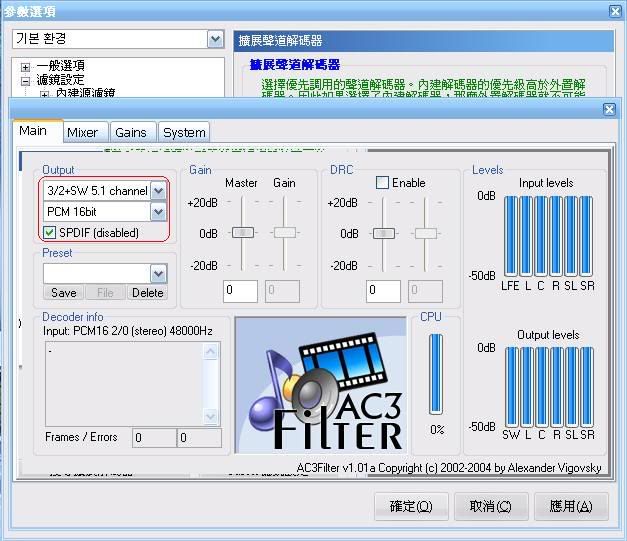This screenshot has height=541, width=627.
Task: Close the AC3Filter dialog window
Action: 609,109
